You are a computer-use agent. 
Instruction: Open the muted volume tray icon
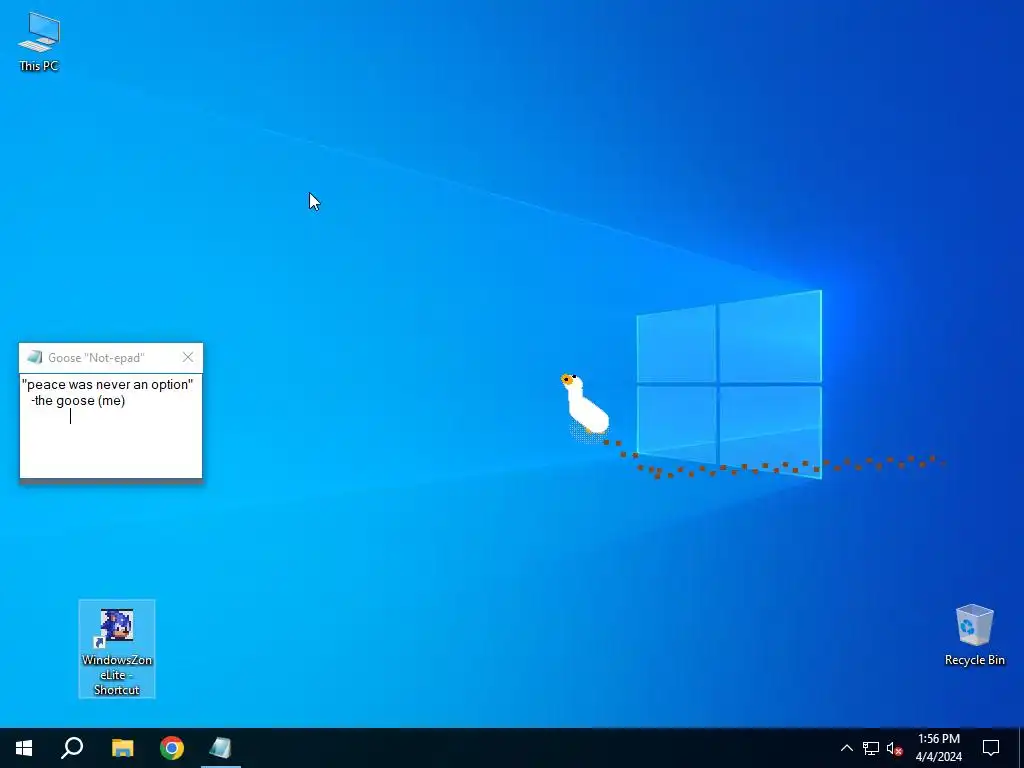point(894,748)
